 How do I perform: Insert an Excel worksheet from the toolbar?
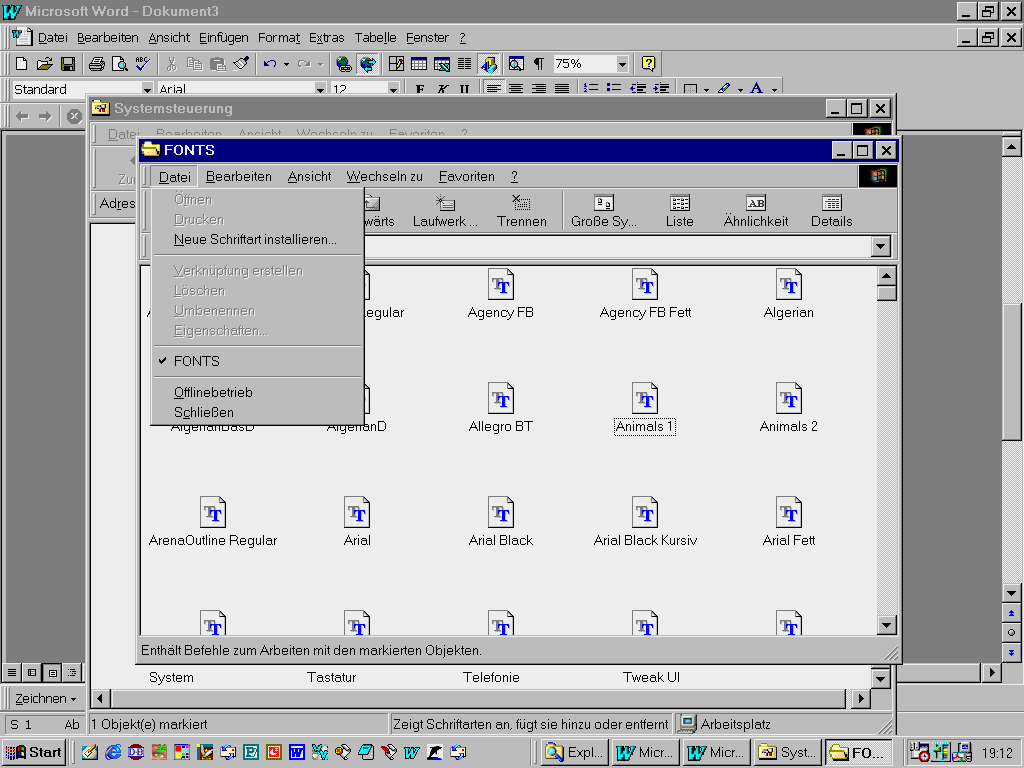click(441, 64)
